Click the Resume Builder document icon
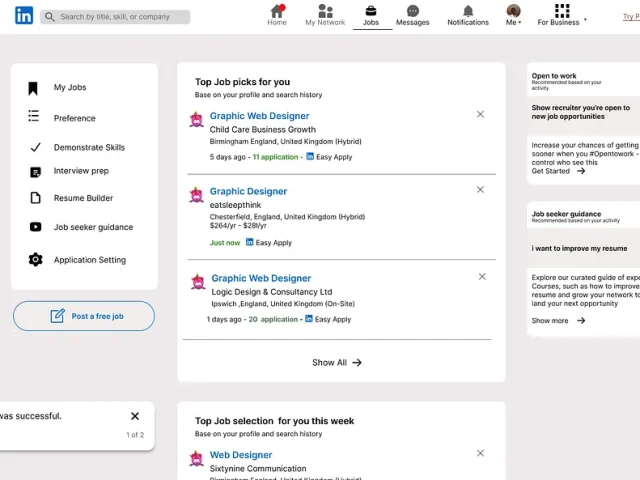The height and width of the screenshot is (480, 640). 36,198
